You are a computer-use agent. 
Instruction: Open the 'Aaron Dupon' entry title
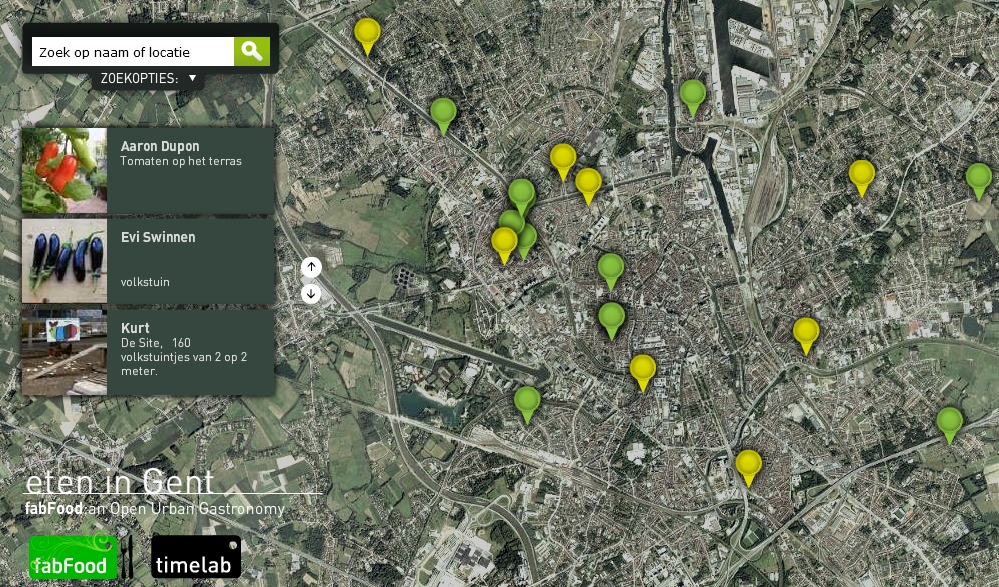(160, 146)
